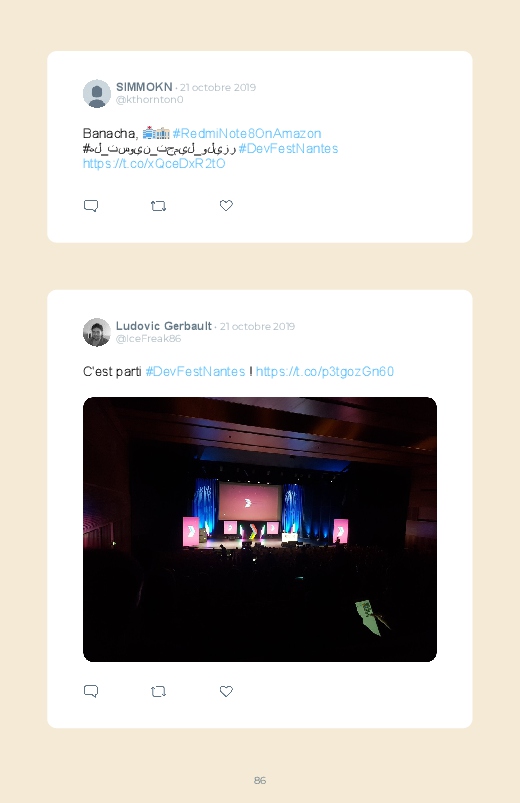Click the Ludovic Gerbault display name
This screenshot has width=520, height=803.
pyautogui.click(x=163, y=326)
